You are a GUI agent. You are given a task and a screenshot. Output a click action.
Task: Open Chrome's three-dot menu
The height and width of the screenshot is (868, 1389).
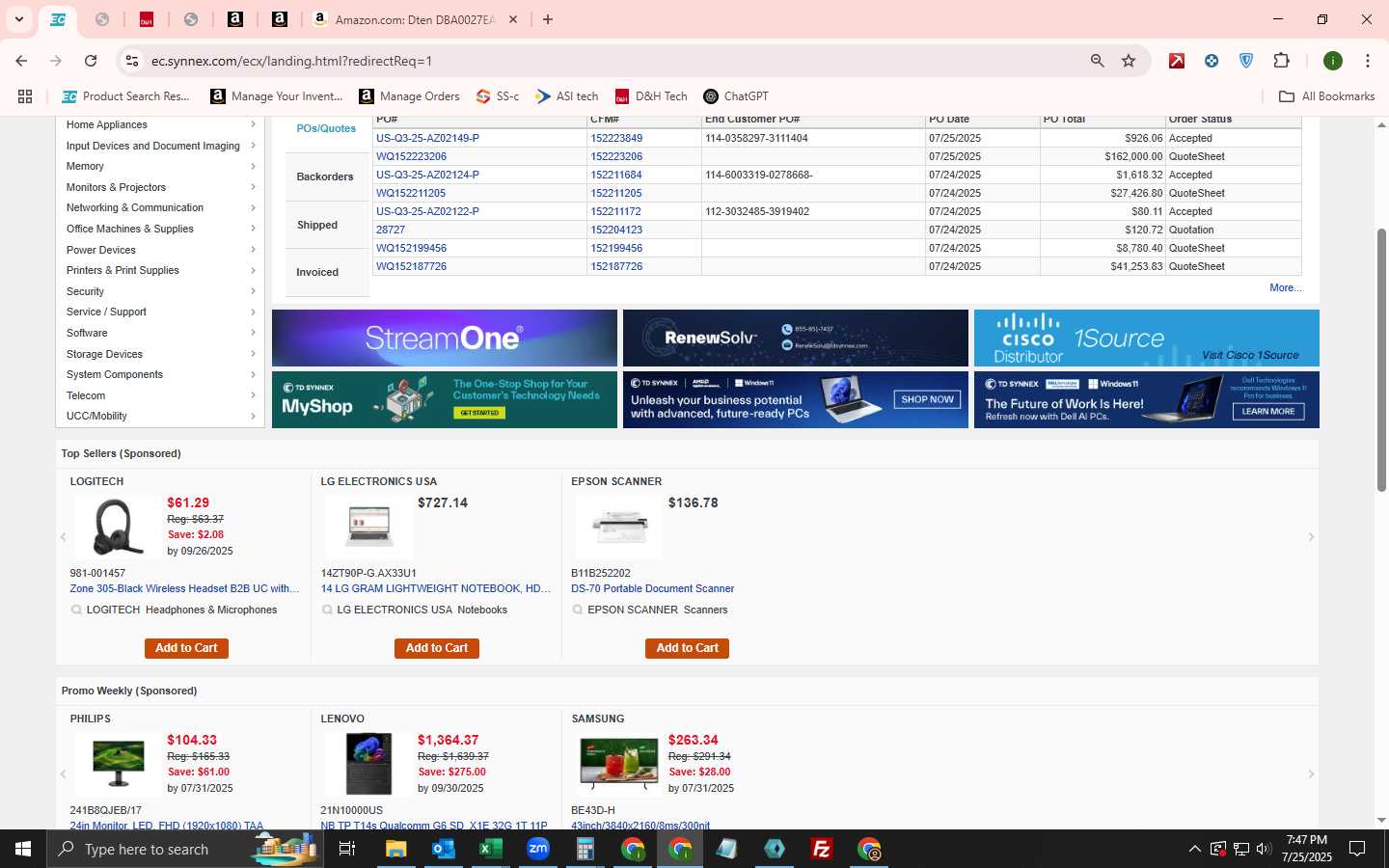[x=1368, y=61]
